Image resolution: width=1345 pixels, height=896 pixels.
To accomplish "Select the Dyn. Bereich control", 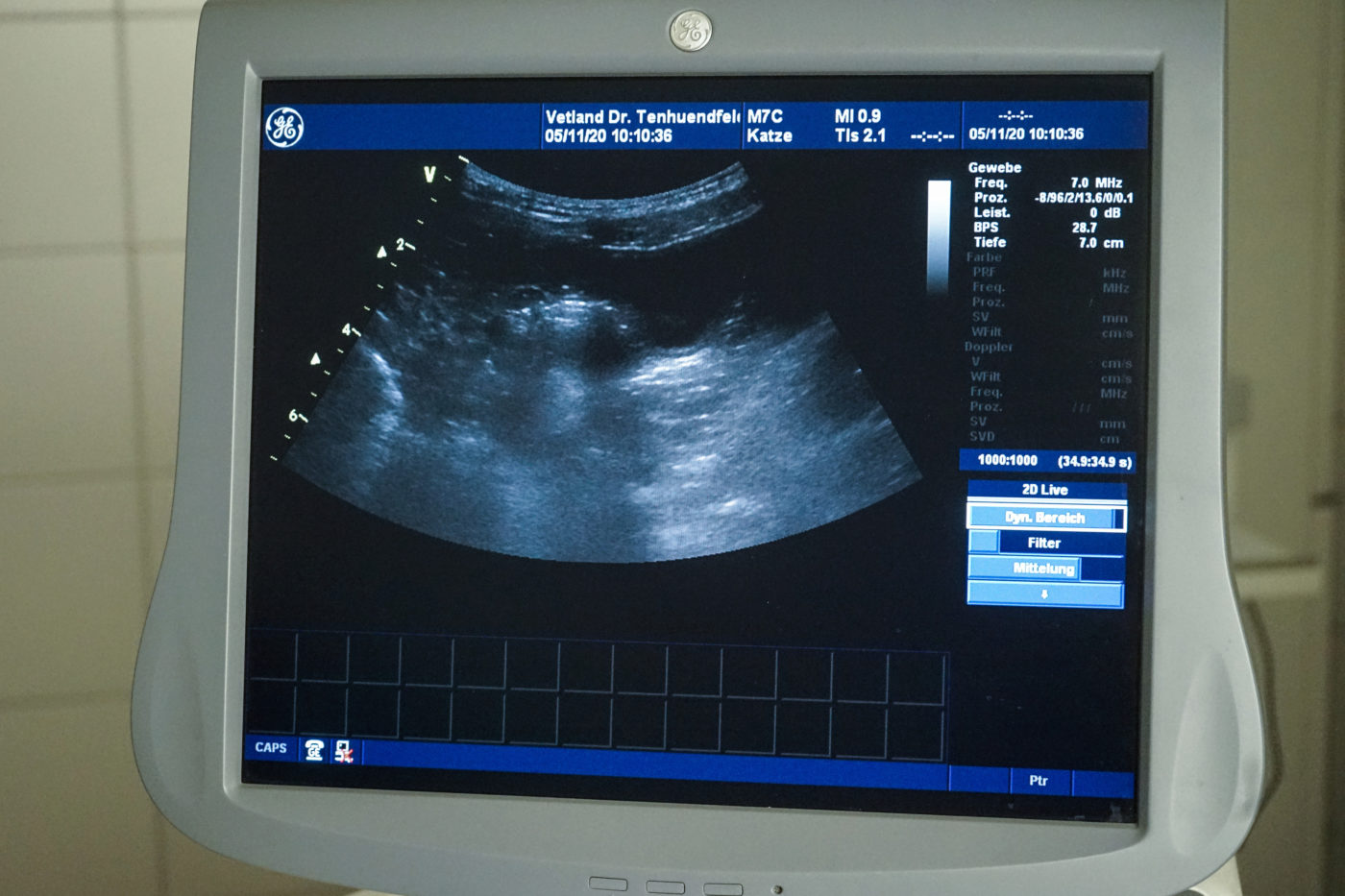I will (1045, 518).
